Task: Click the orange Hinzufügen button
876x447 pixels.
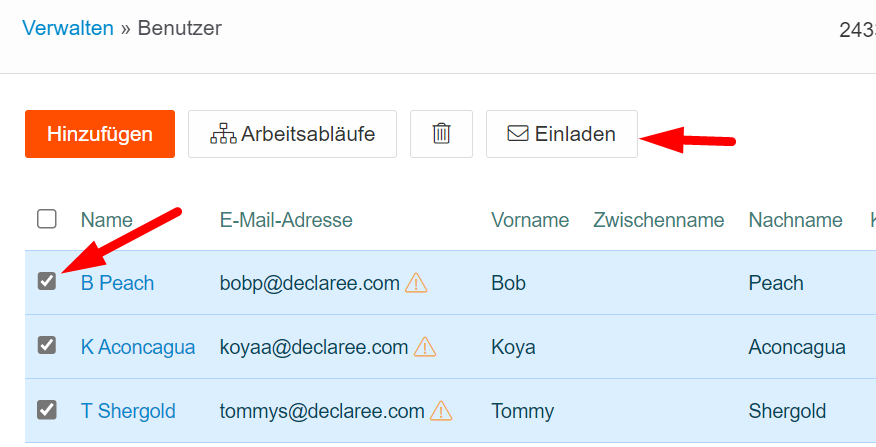Action: pyautogui.click(x=100, y=134)
